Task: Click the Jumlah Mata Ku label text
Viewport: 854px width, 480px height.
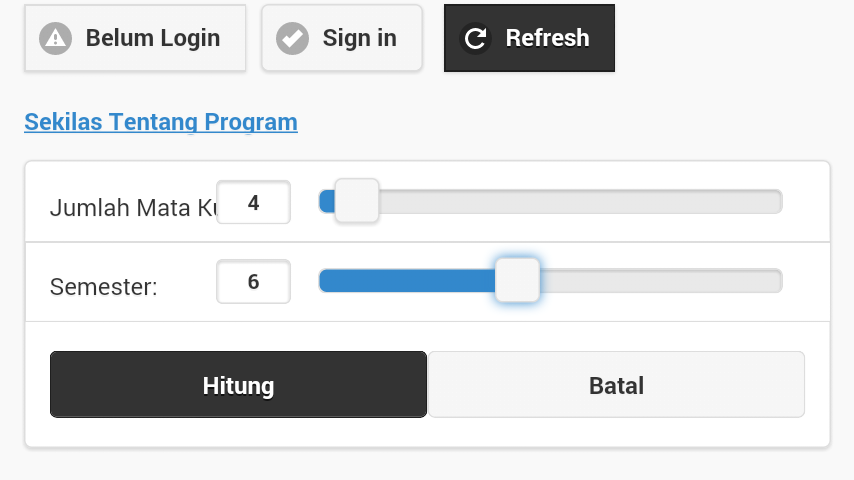Action: pos(133,208)
